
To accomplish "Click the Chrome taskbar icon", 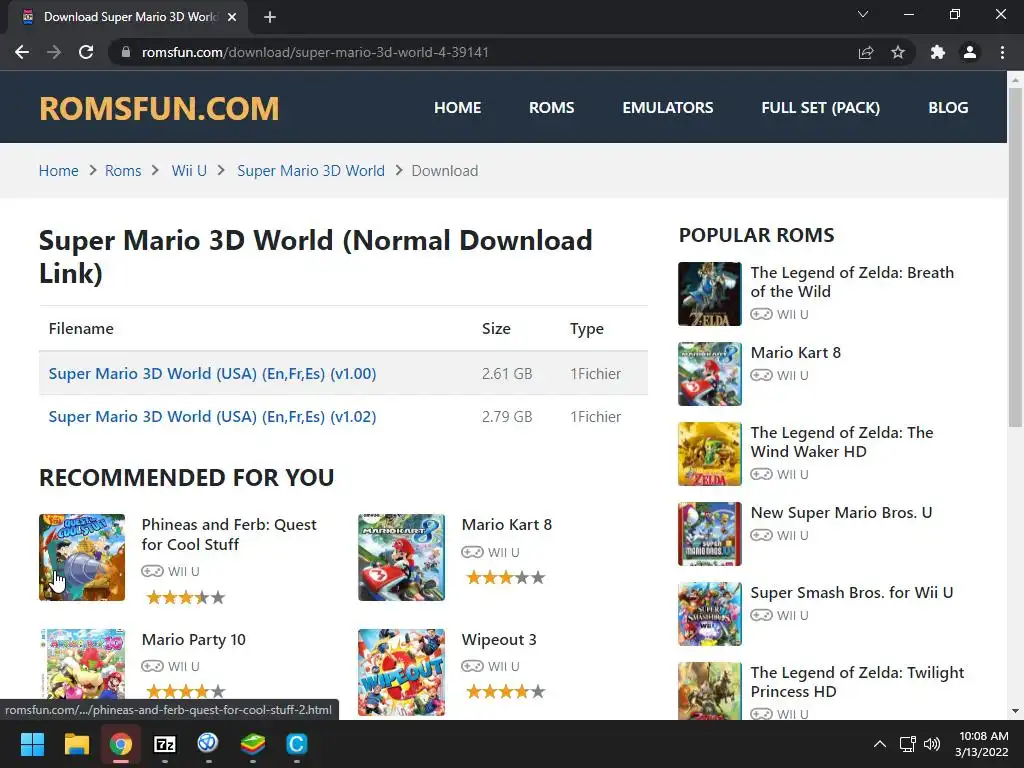I will (121, 744).
